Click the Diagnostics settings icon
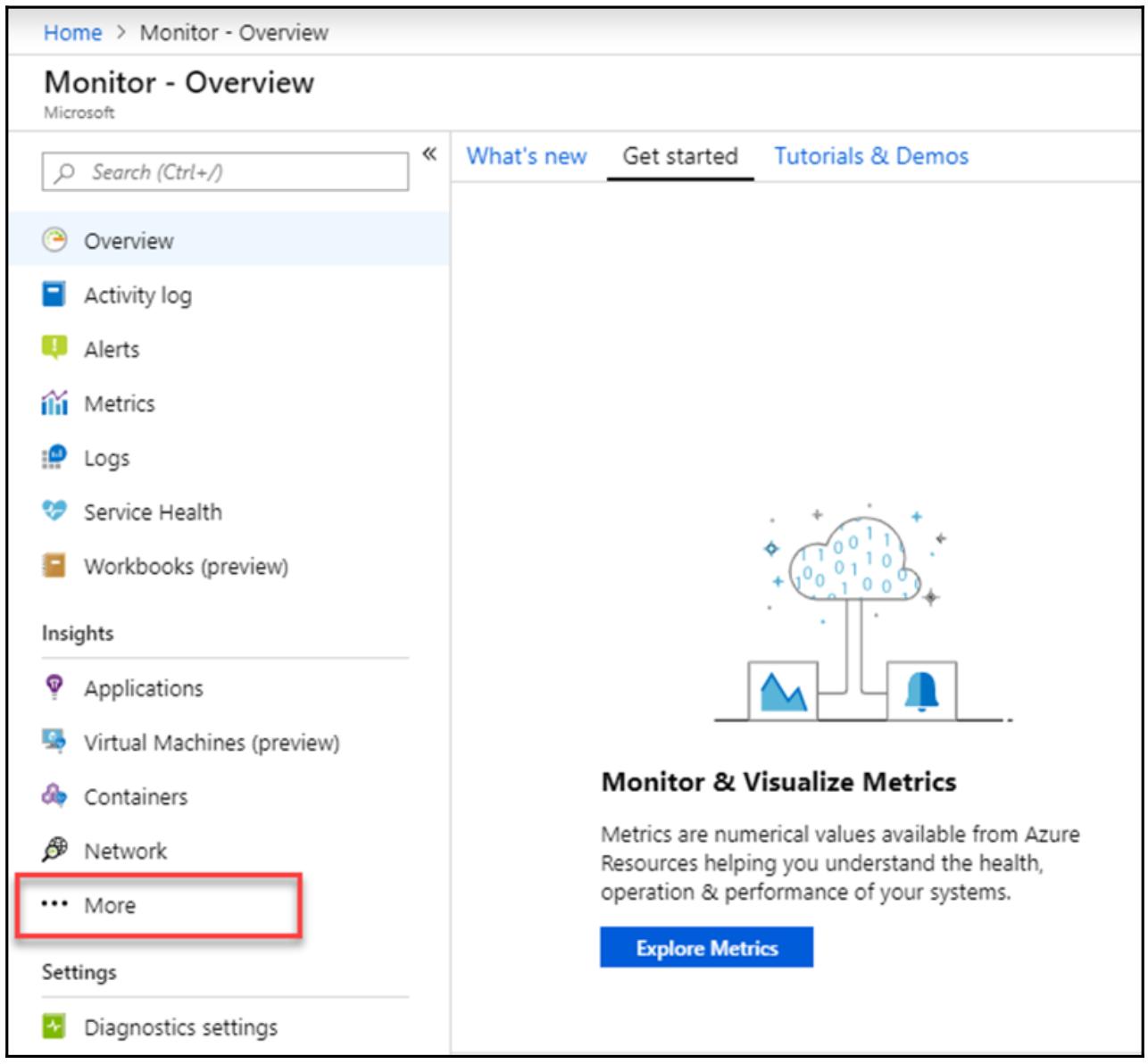Screen dimensions: 1148x1064 (54, 1027)
